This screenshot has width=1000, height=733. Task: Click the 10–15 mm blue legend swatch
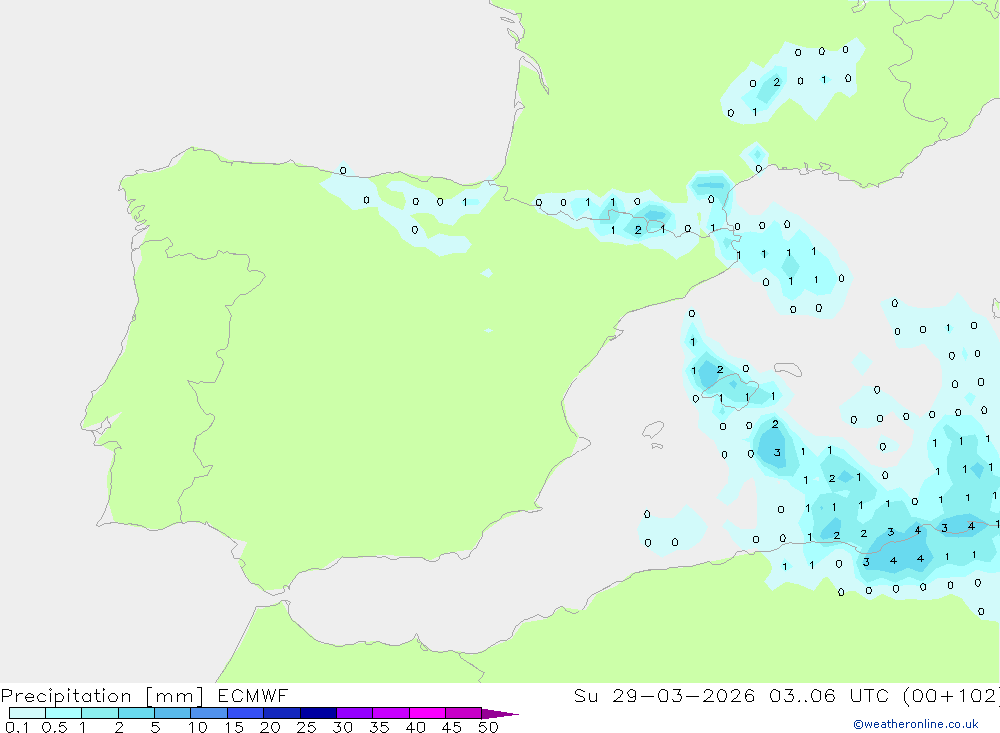[x=209, y=713]
